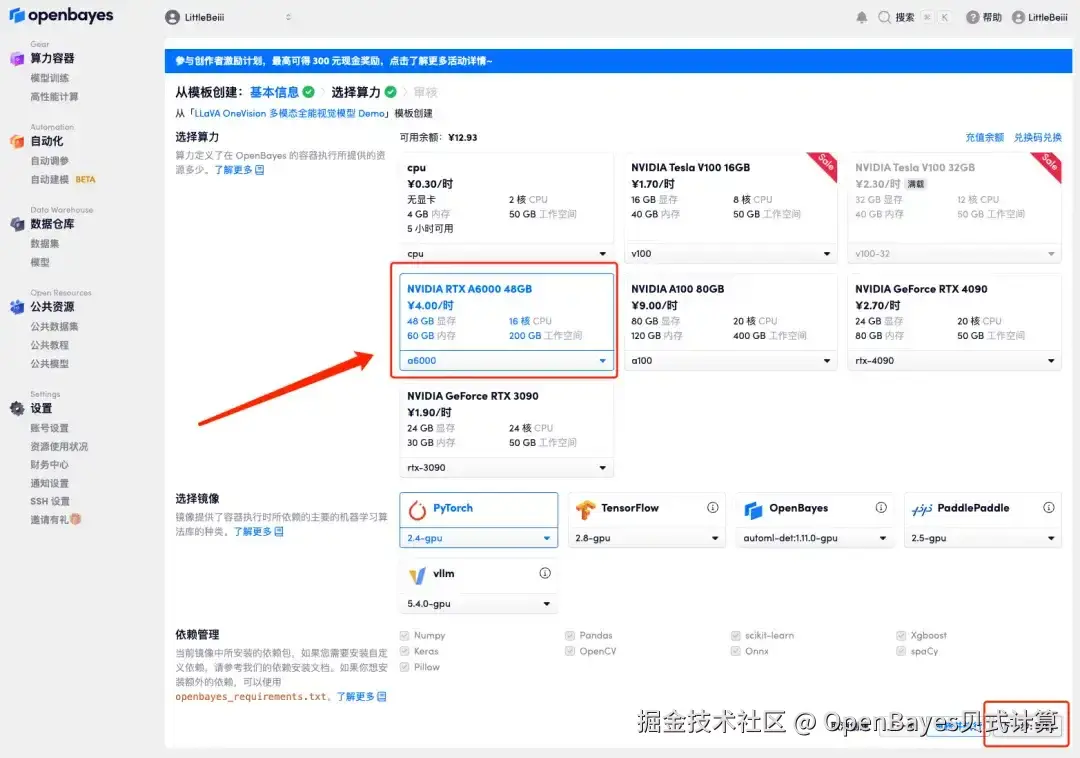Open the cpu resource dropdown
The width and height of the screenshot is (1080, 758).
506,253
